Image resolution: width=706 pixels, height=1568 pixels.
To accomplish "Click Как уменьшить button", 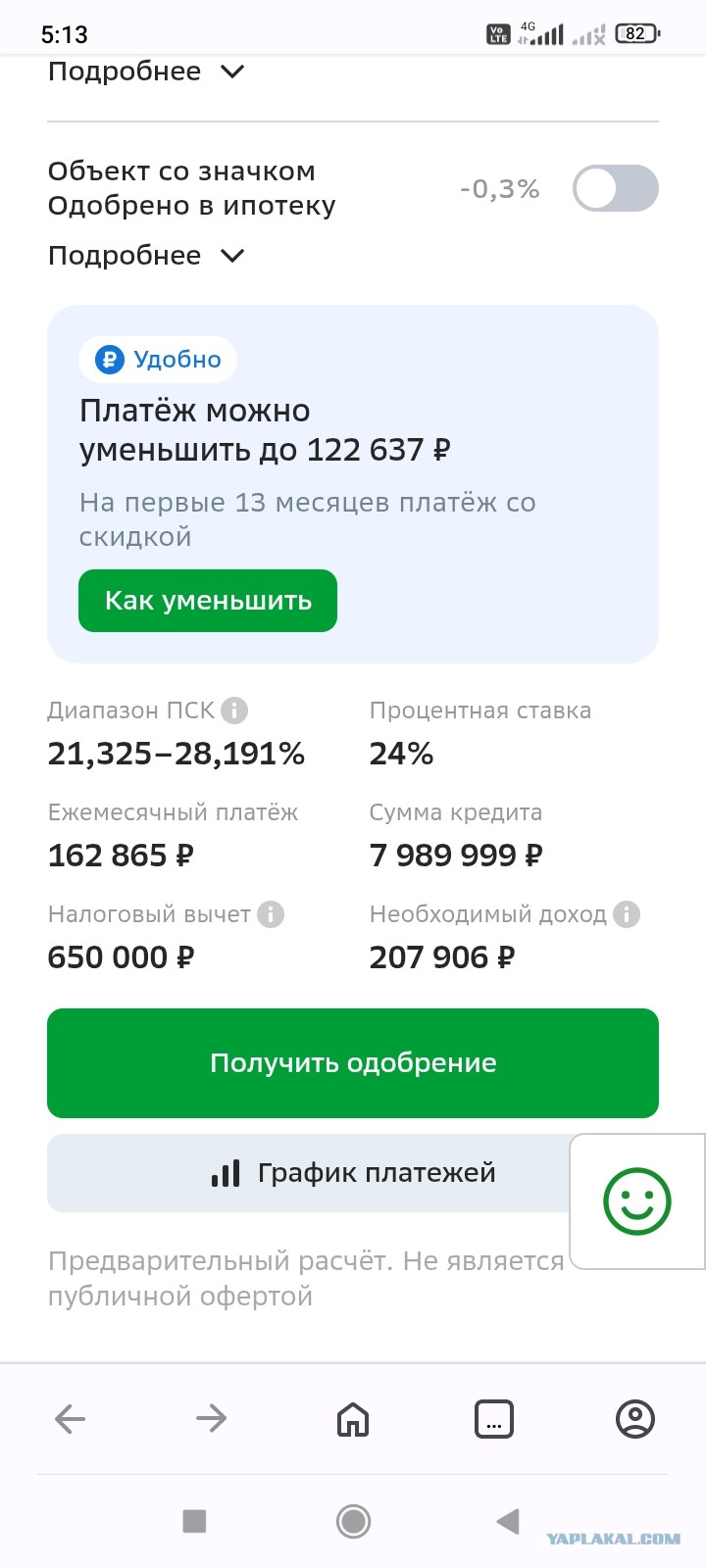I will pyautogui.click(x=208, y=601).
